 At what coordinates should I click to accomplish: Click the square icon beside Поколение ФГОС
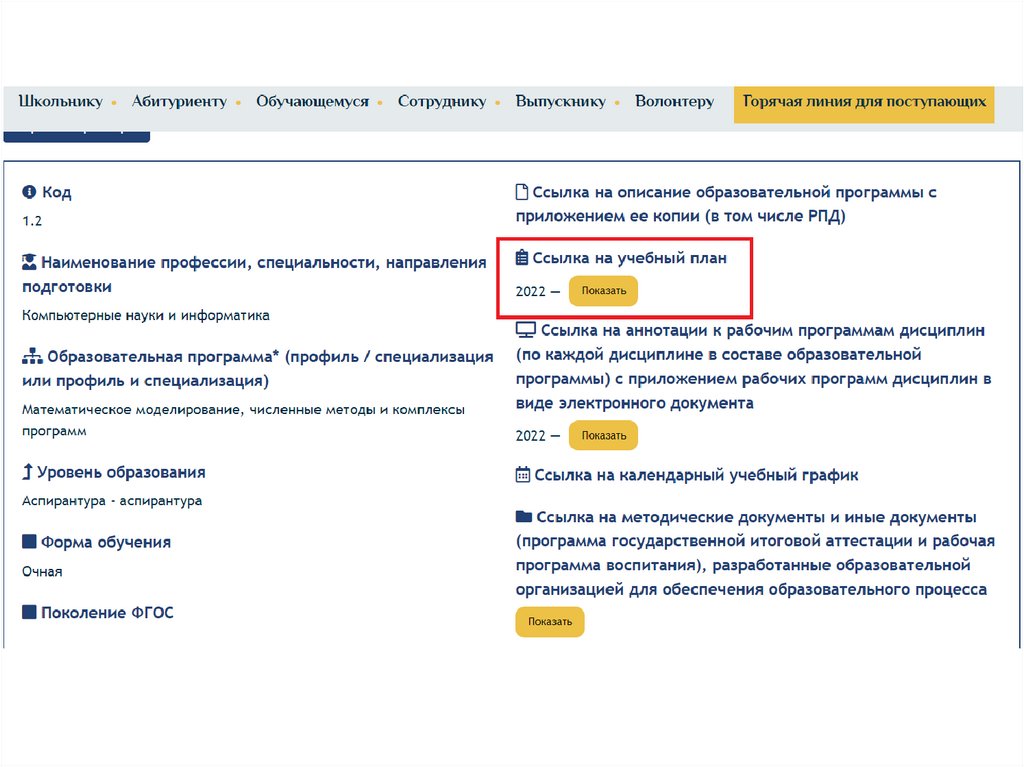pos(29,612)
